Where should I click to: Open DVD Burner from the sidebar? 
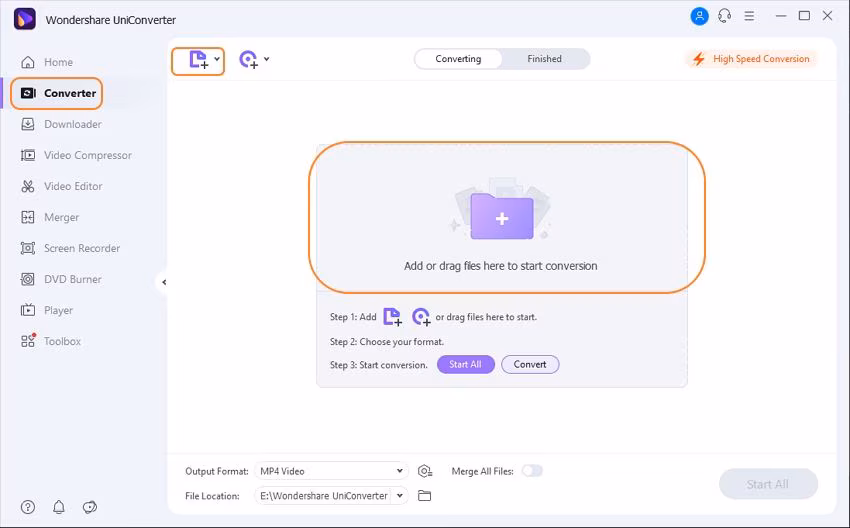point(61,279)
